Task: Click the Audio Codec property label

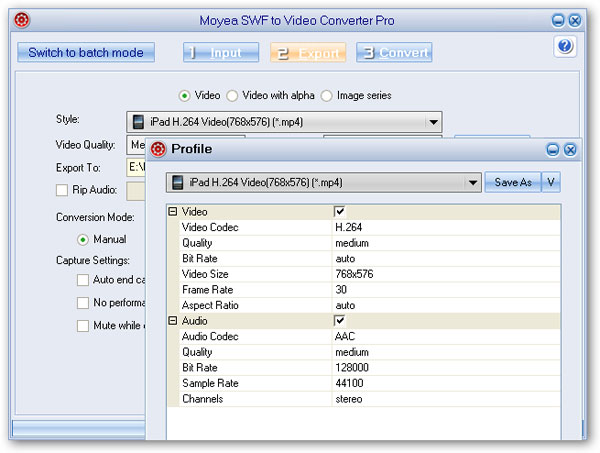Action: (x=210, y=336)
